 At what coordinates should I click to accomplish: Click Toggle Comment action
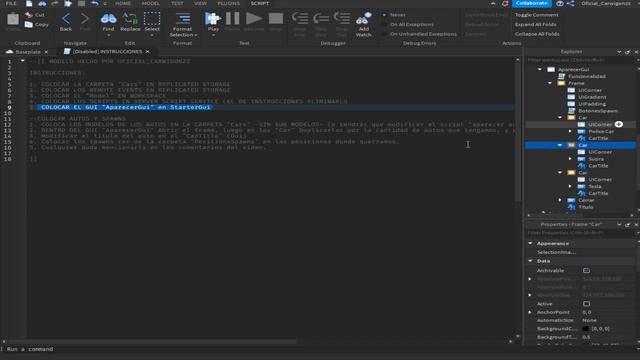coord(536,15)
